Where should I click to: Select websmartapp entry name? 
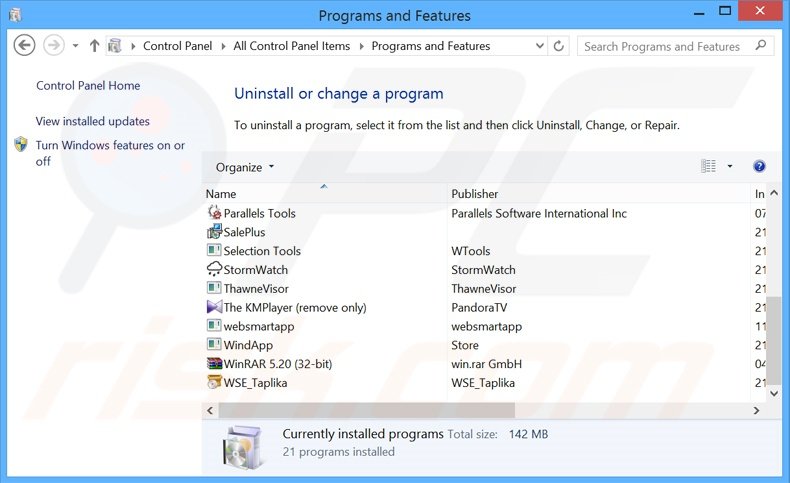coord(259,326)
